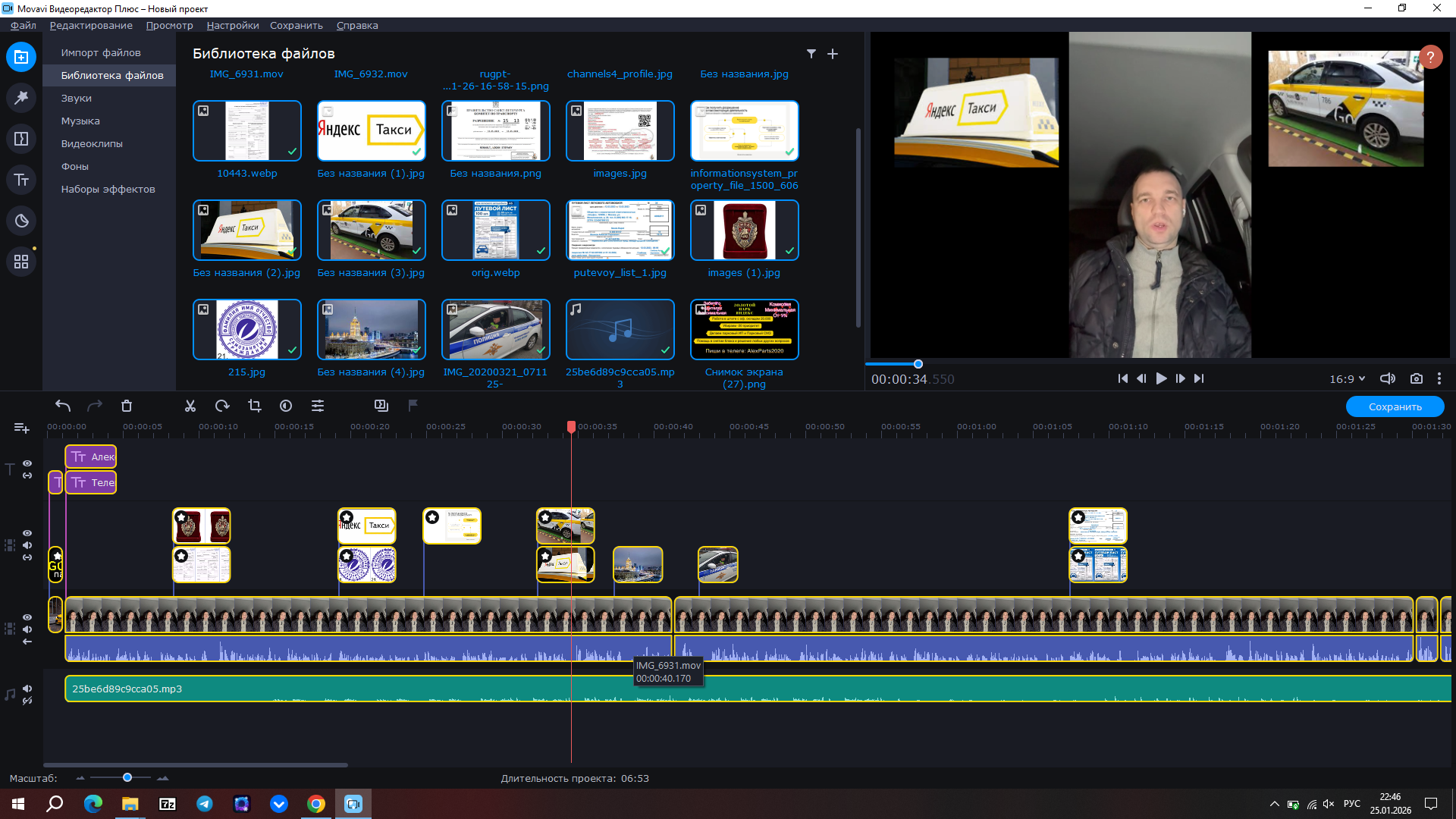The image size is (1456, 819).
Task: Open the preview three-dot options menu
Action: pyautogui.click(x=1439, y=379)
